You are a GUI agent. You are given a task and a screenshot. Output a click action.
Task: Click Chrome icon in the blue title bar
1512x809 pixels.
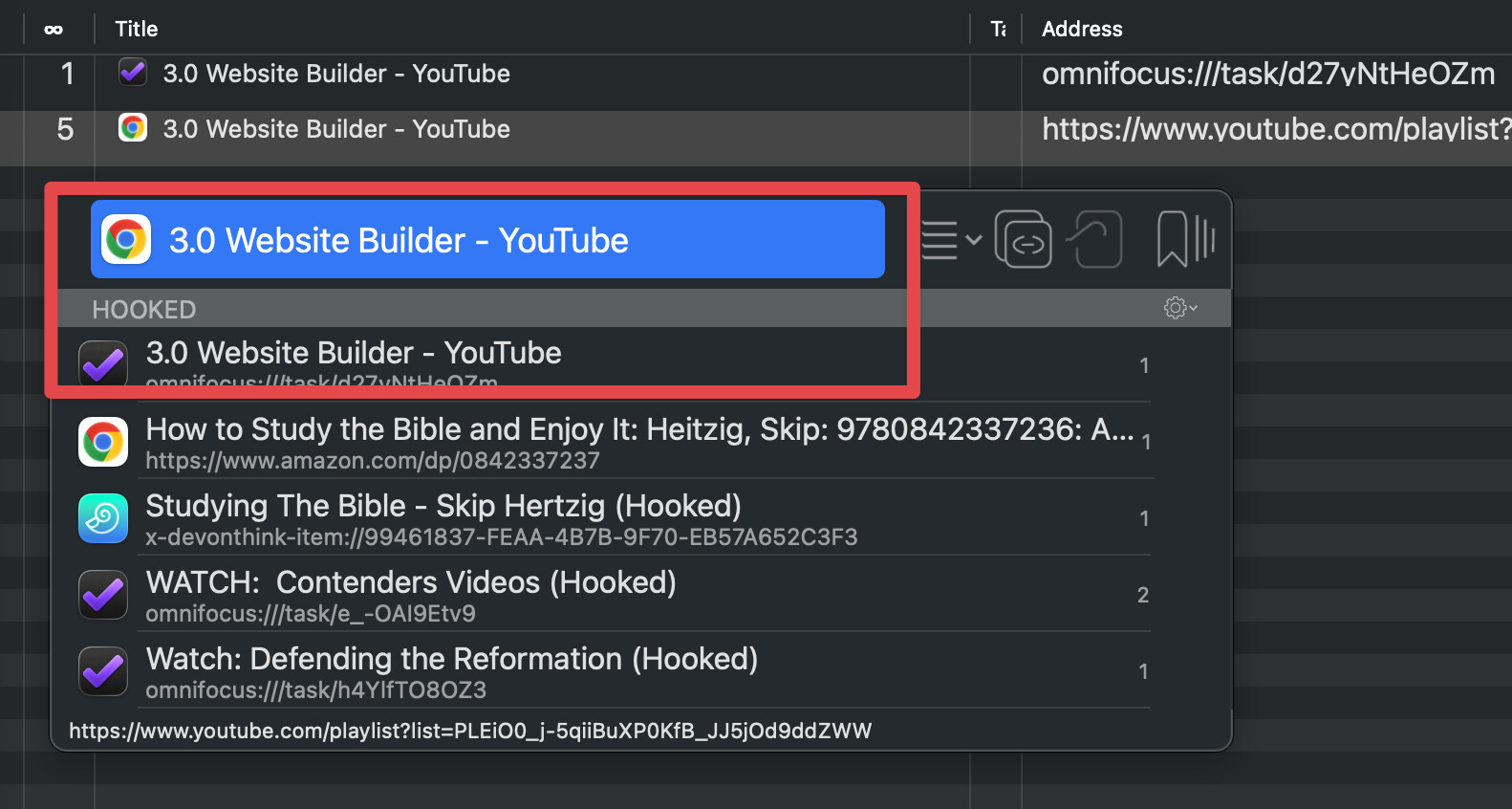click(x=127, y=239)
